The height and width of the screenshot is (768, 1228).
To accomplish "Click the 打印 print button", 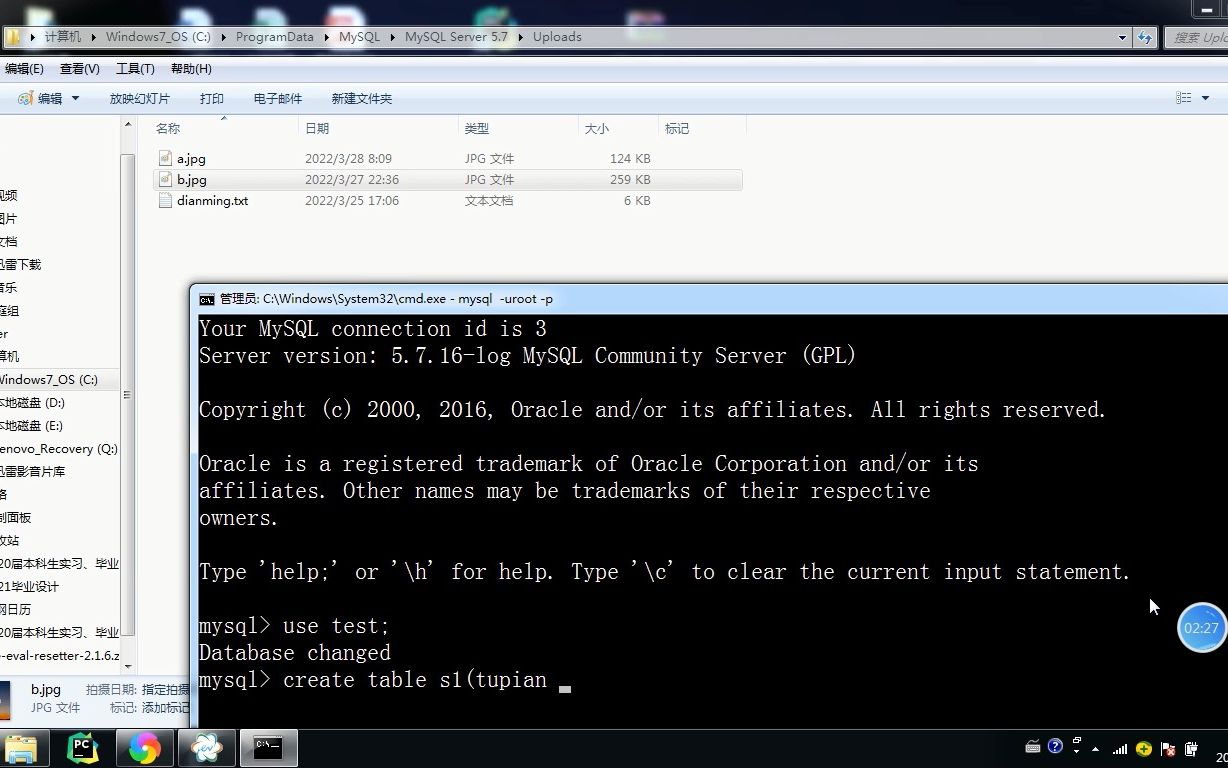I will (x=212, y=98).
